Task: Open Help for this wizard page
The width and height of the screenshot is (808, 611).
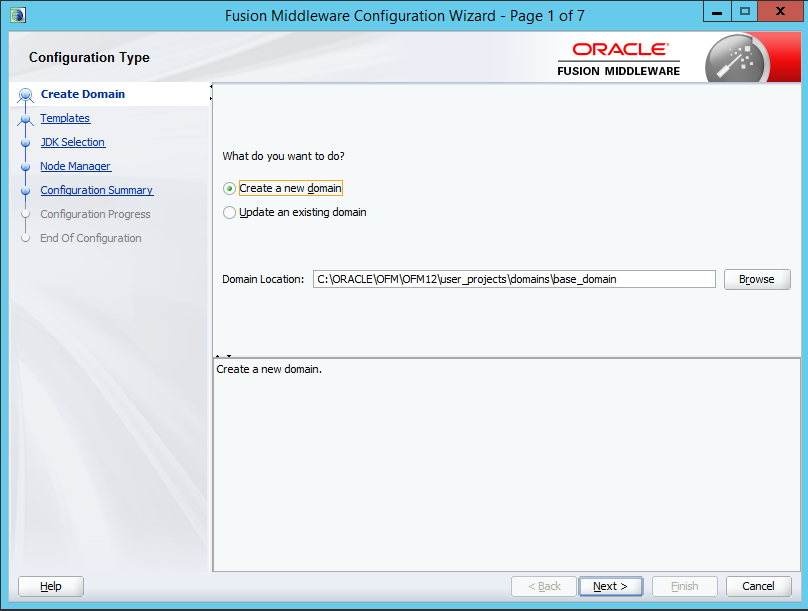Action: click(x=51, y=586)
